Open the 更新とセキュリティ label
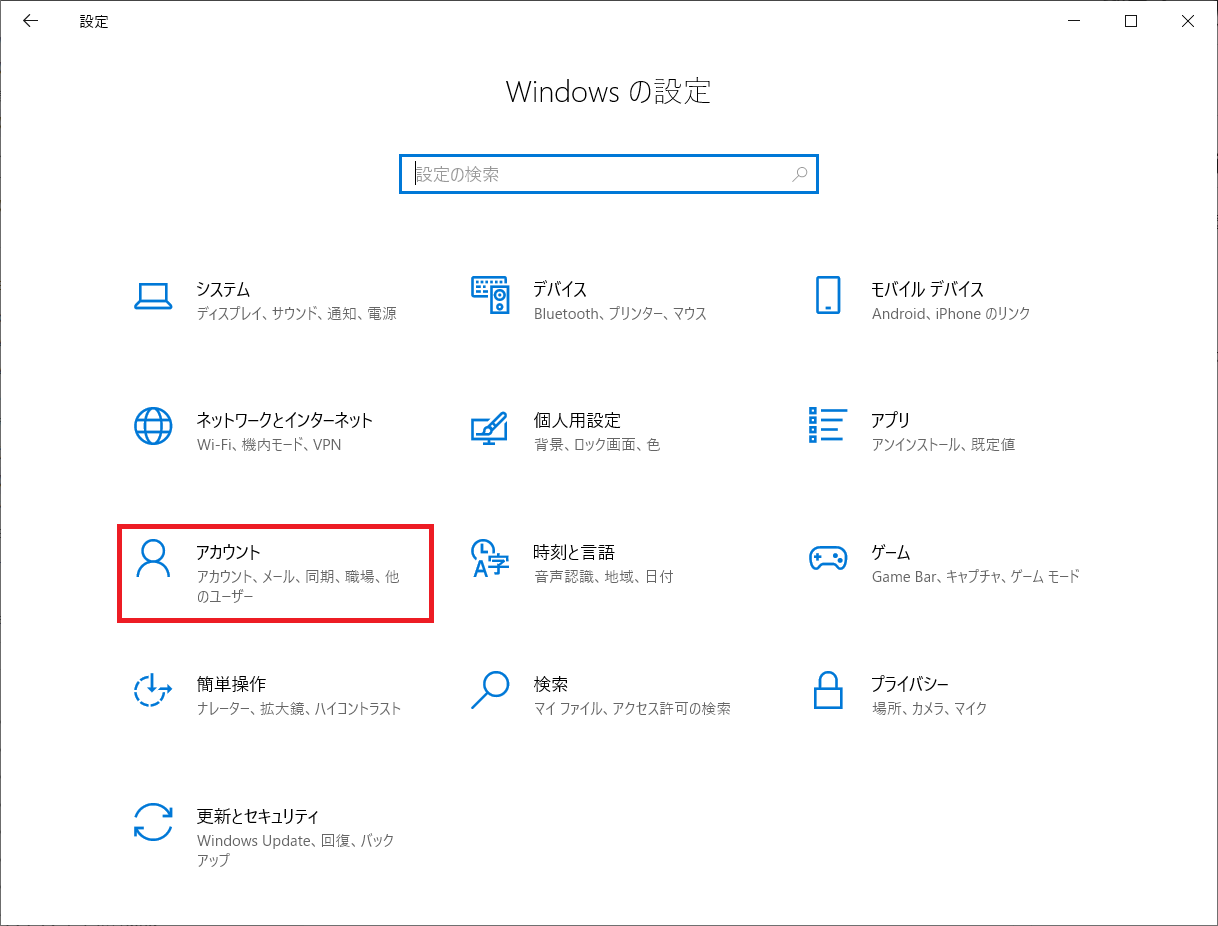 click(258, 816)
